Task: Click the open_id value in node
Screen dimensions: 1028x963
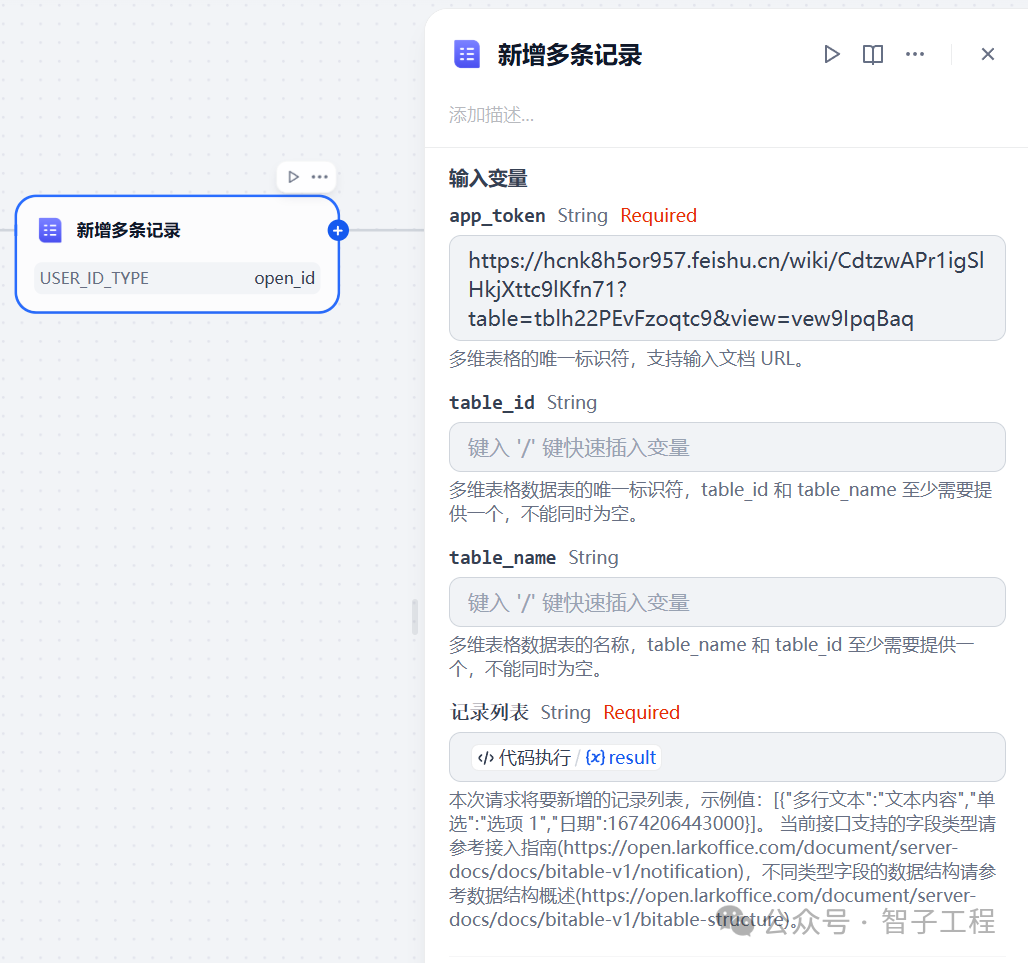Action: 285,279
